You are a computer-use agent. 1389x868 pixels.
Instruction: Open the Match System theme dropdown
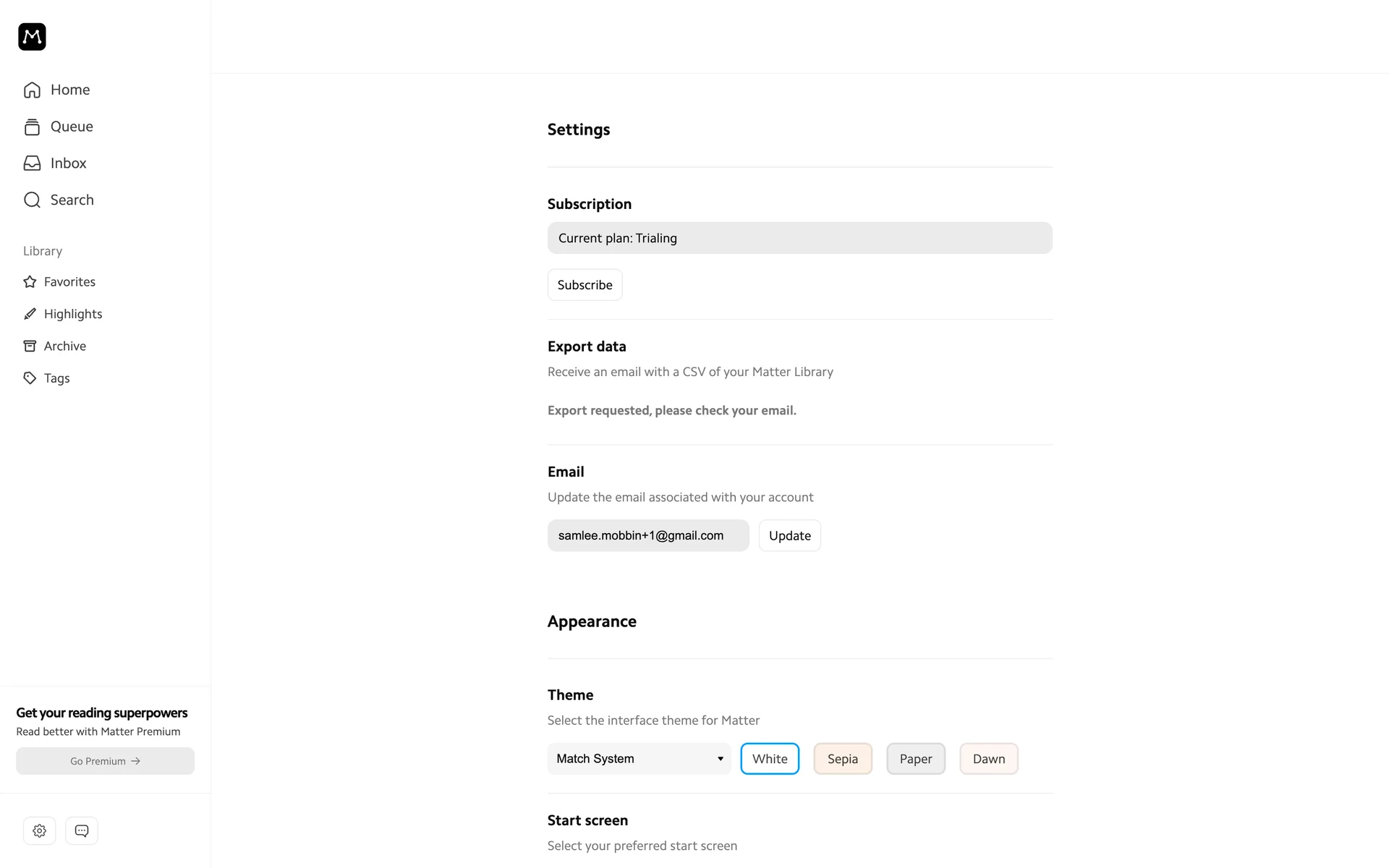pyautogui.click(x=640, y=759)
